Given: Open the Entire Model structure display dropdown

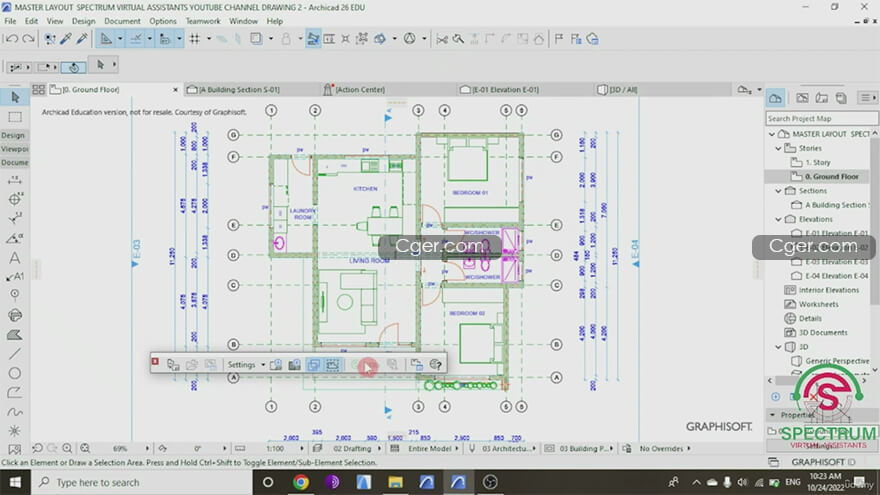Looking at the screenshot, I should pos(429,448).
